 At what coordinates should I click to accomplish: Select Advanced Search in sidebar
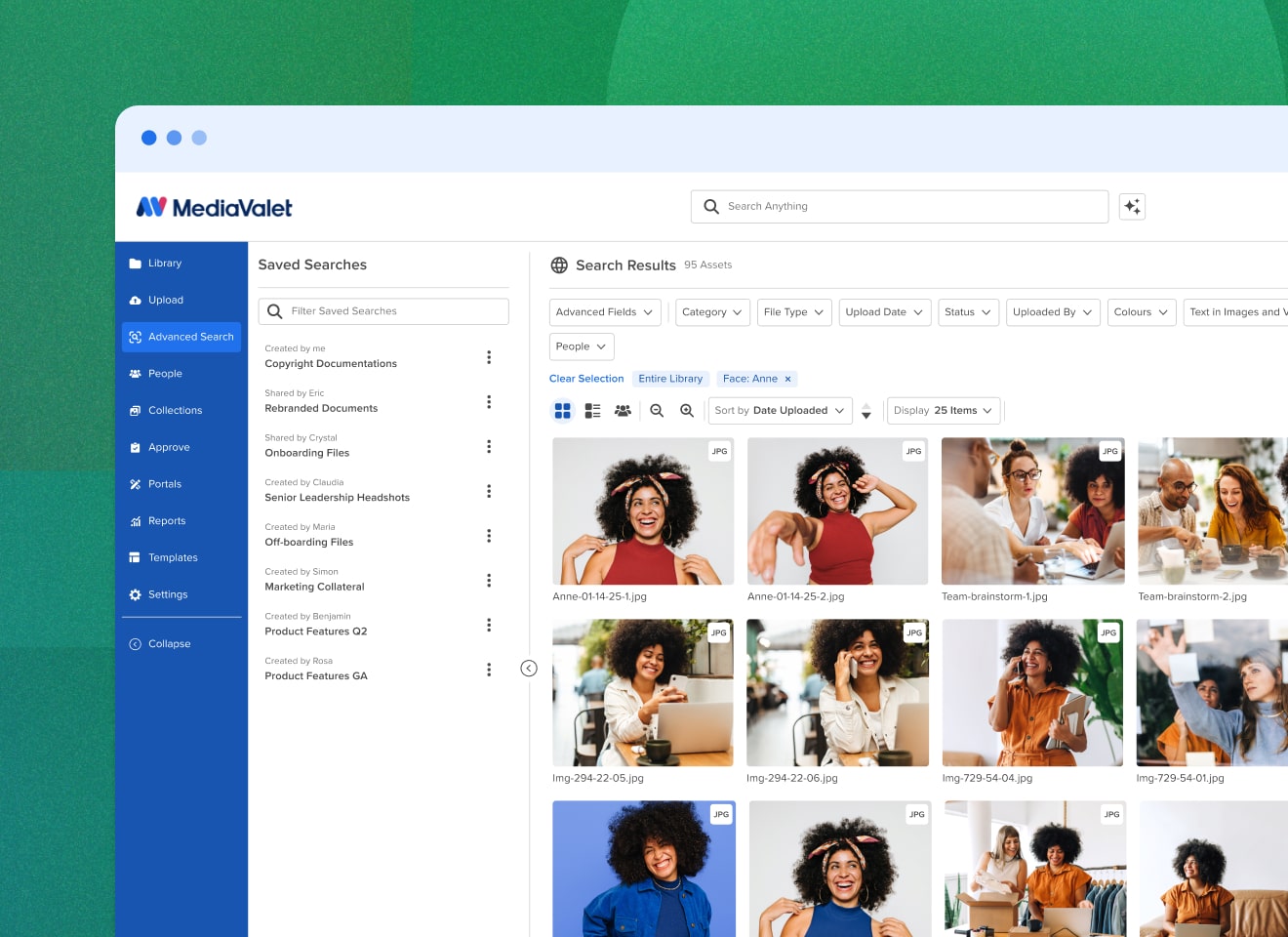click(x=181, y=337)
